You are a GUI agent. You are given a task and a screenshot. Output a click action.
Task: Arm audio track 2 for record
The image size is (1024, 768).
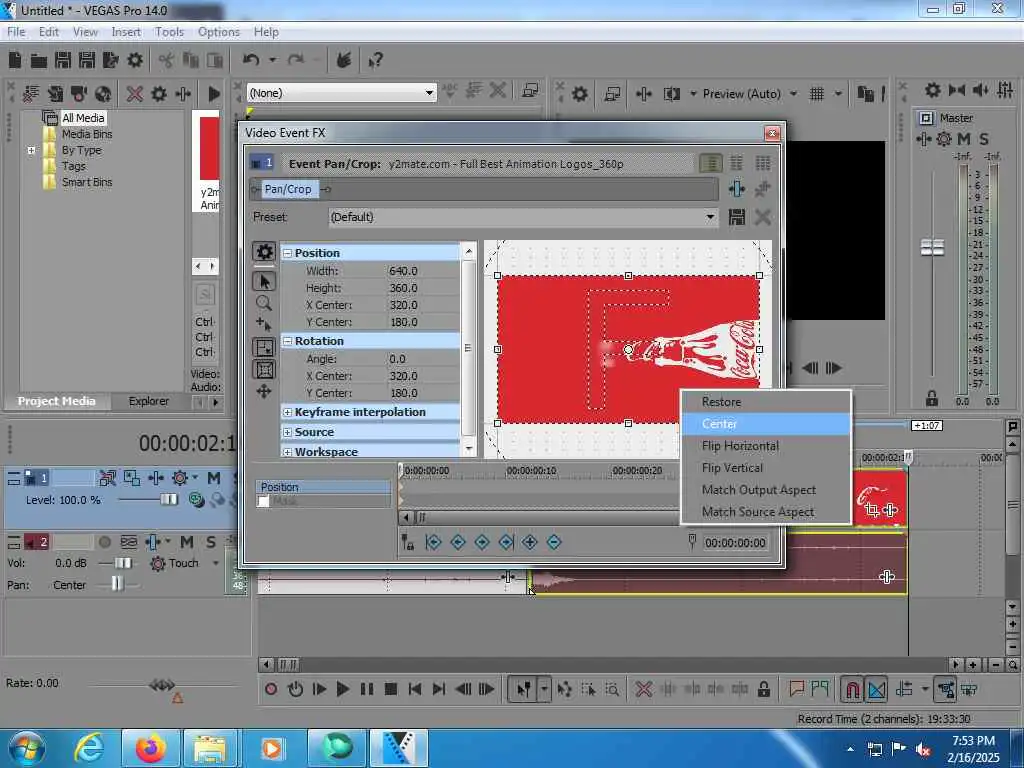(104, 542)
